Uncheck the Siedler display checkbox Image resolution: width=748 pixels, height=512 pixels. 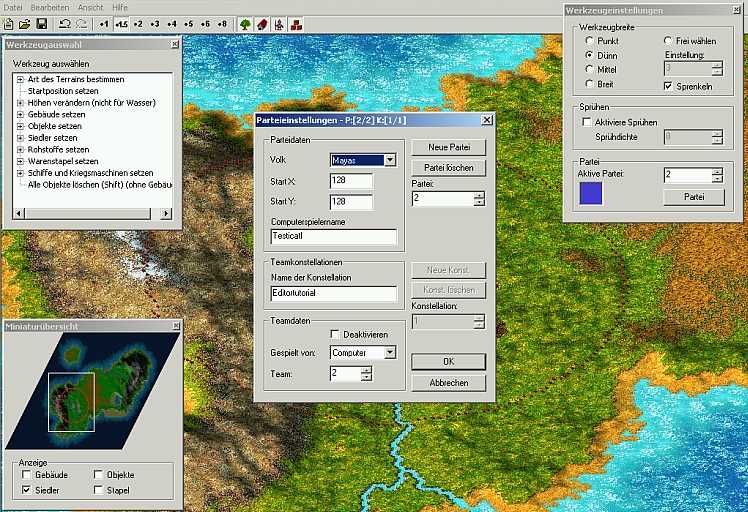27,490
